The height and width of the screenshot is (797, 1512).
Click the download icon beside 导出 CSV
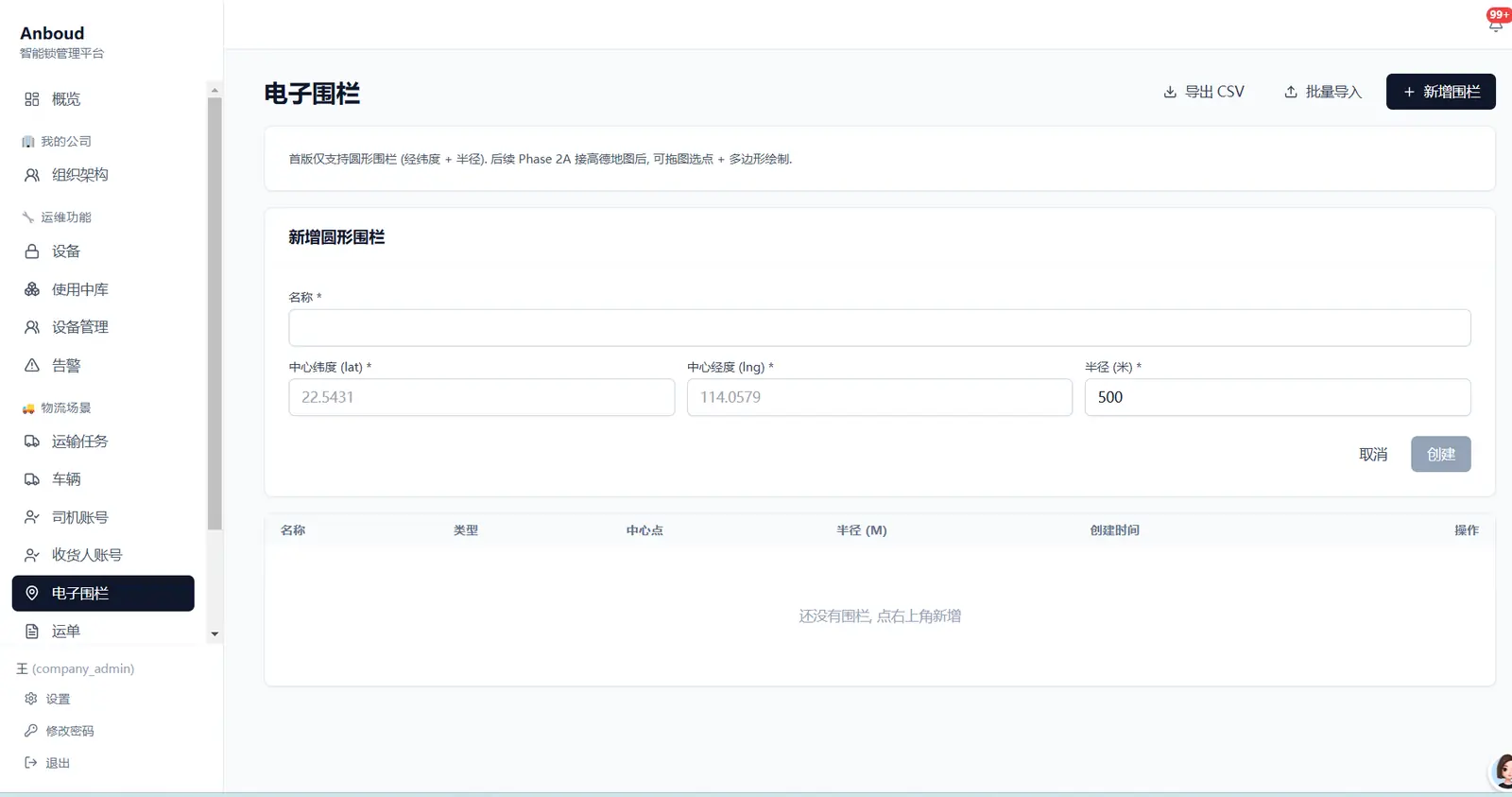(1170, 92)
